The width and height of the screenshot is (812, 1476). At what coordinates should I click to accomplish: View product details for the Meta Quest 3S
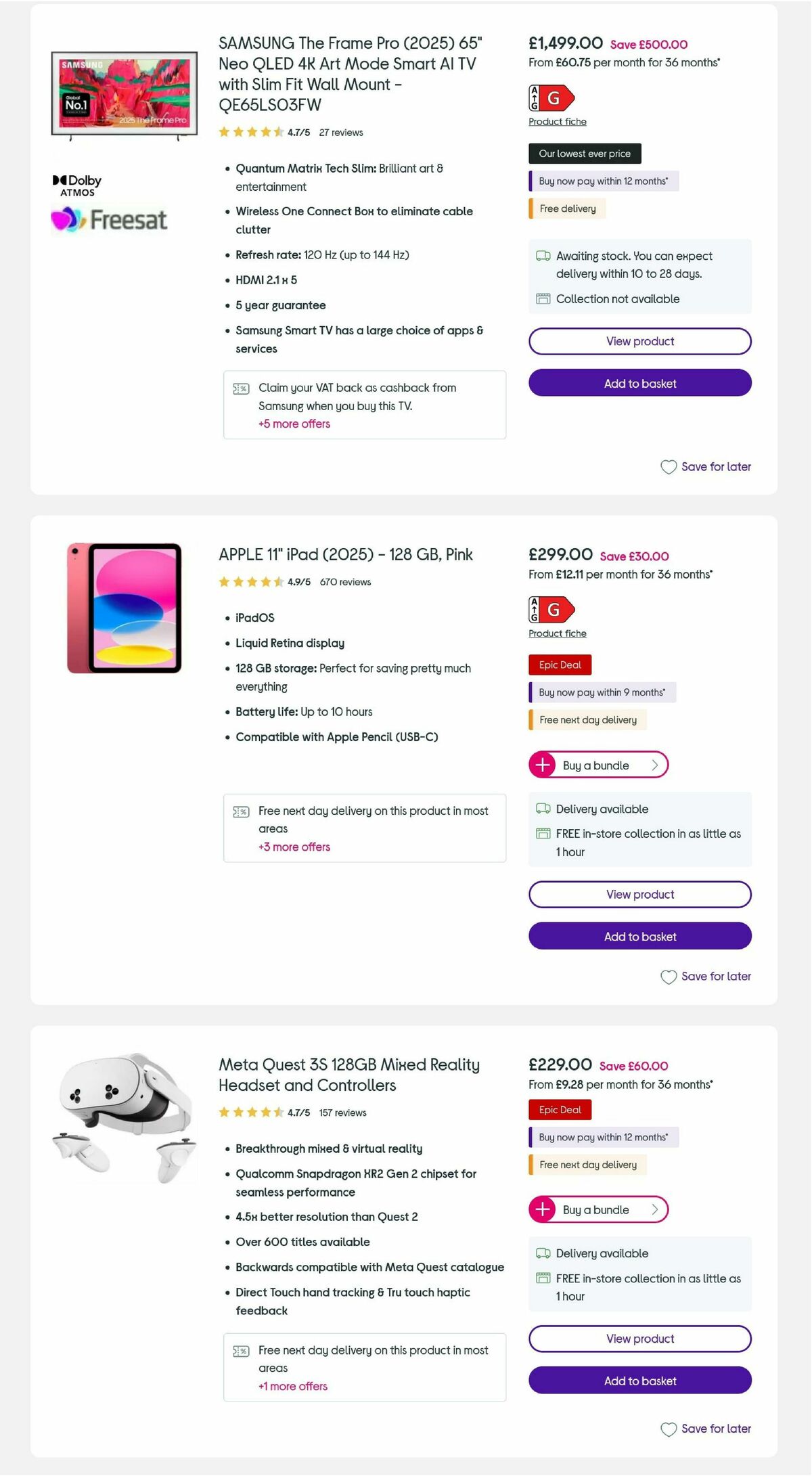tap(639, 1339)
